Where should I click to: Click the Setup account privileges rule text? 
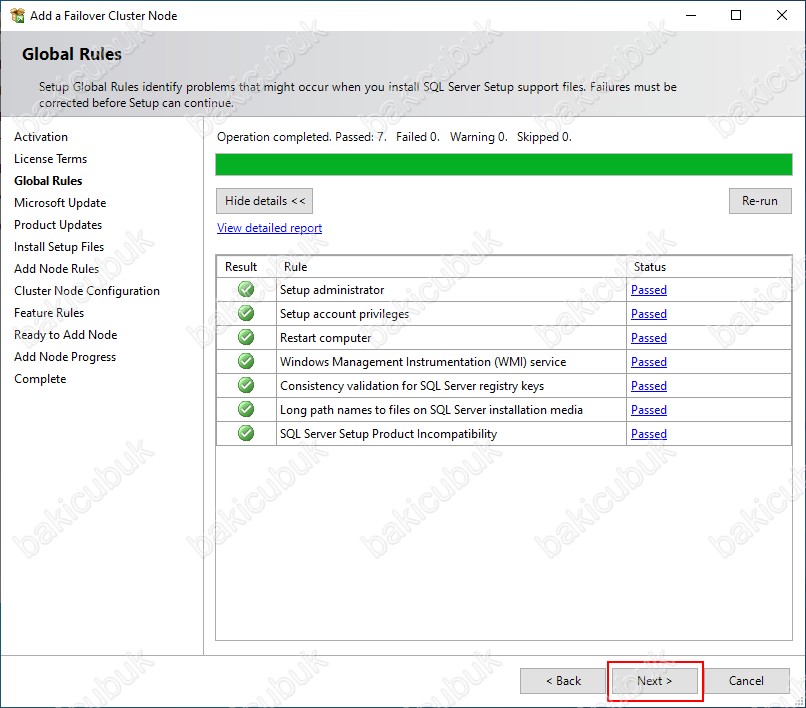[344, 314]
